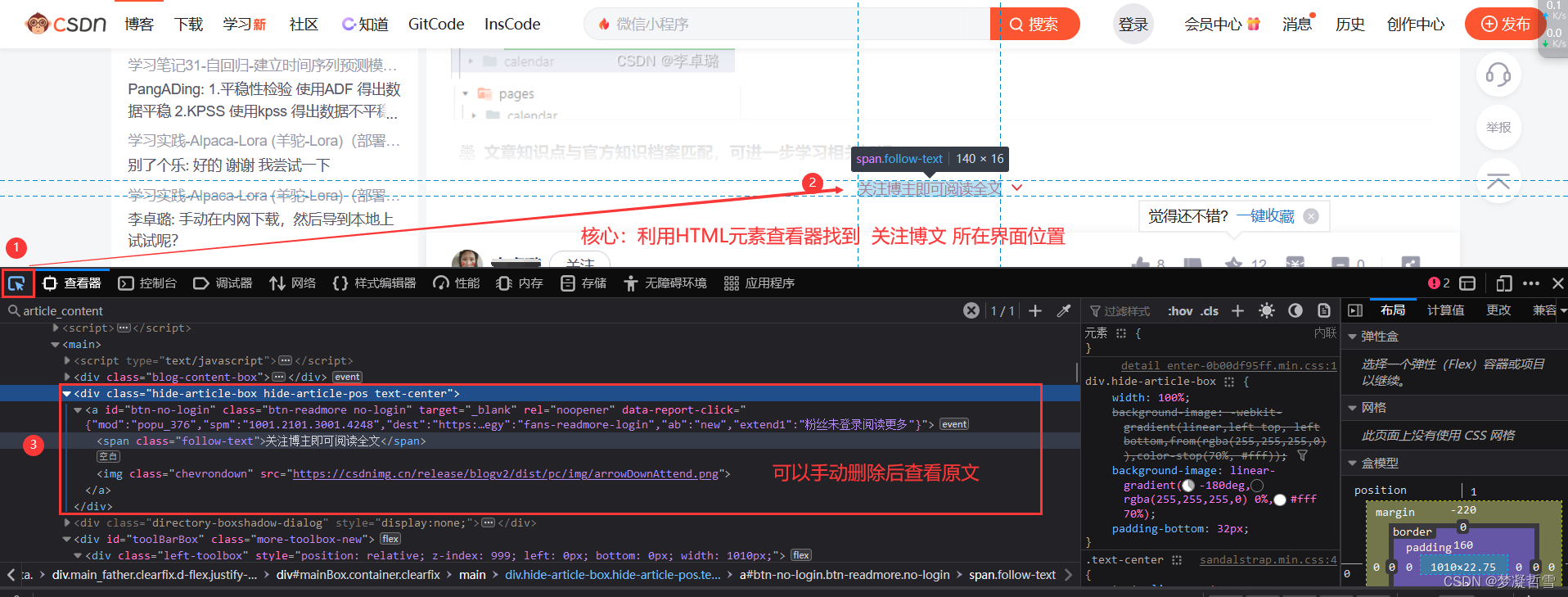Collapse the 盒模型 section
The width and height of the screenshot is (1568, 597).
coord(1353,464)
